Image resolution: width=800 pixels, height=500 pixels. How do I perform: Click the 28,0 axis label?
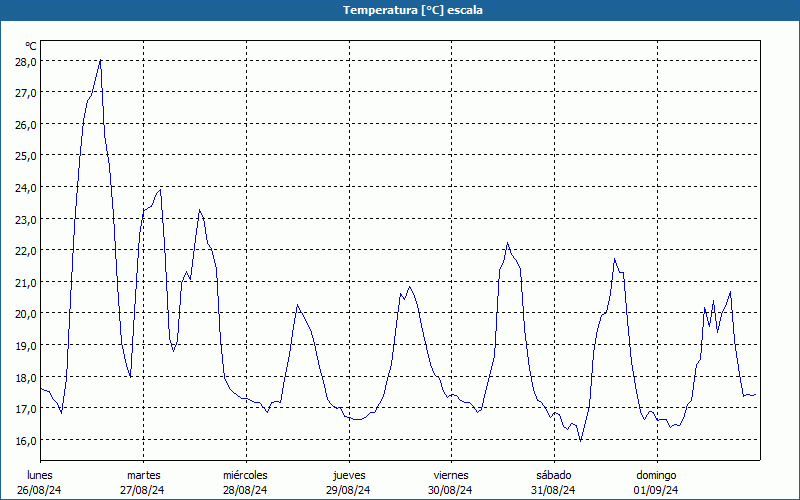coord(26,62)
